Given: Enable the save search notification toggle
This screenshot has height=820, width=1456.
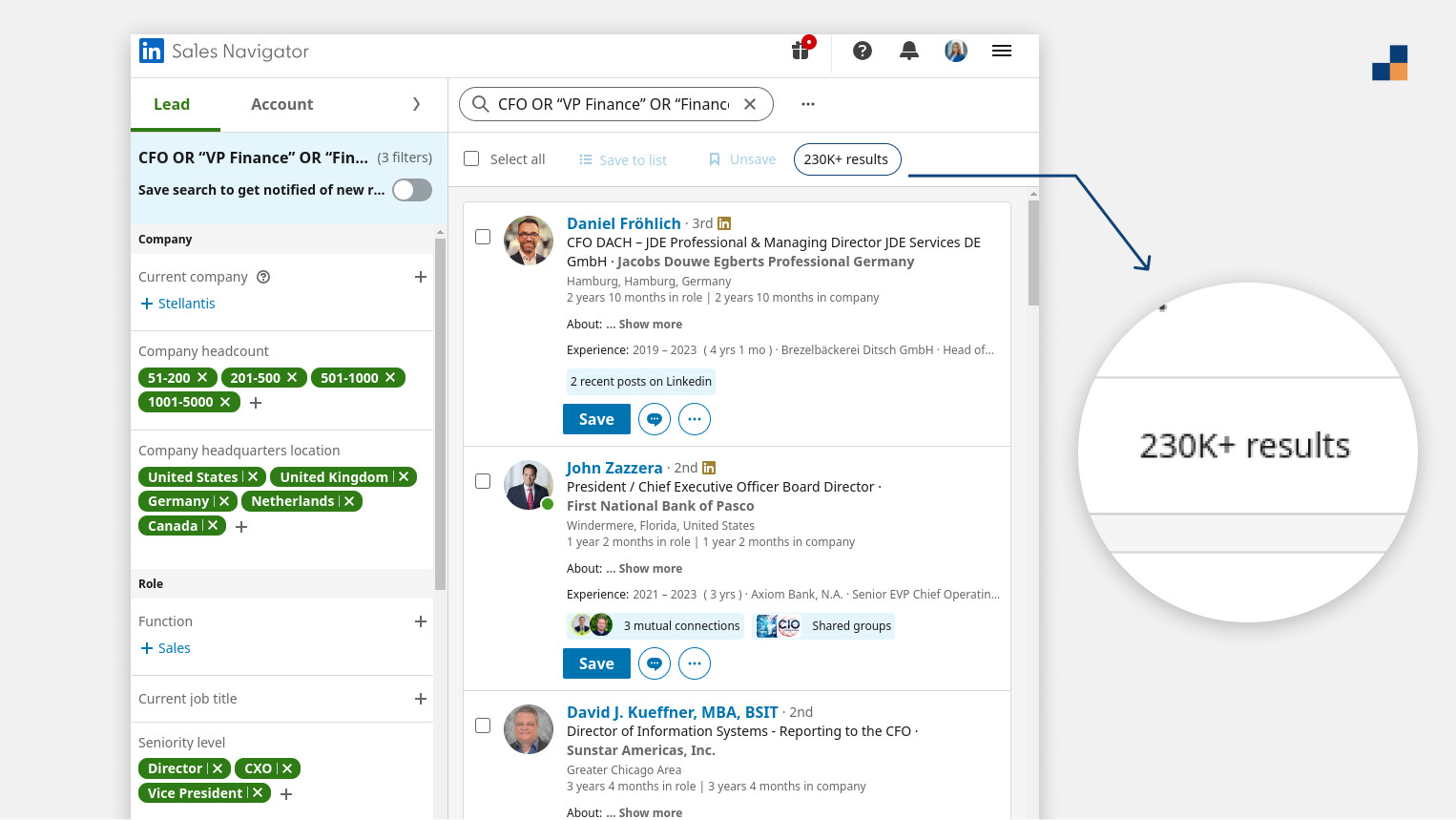Looking at the screenshot, I should coord(412,190).
